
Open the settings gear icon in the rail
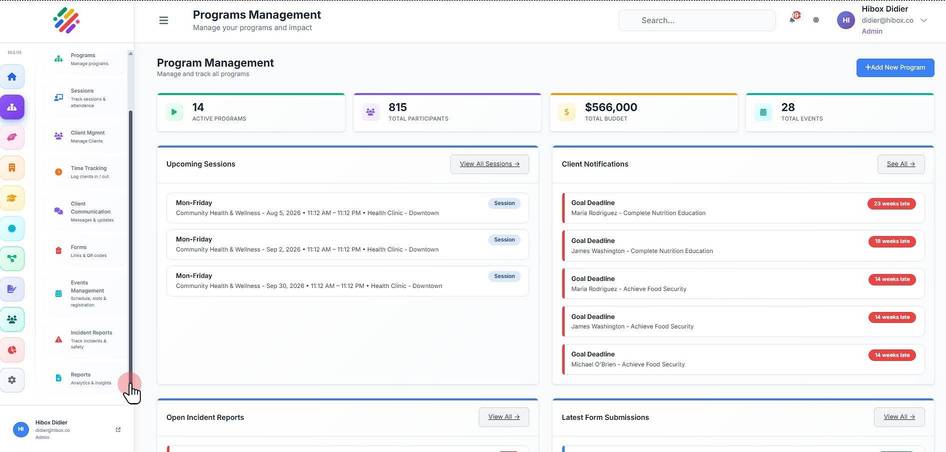tap(12, 380)
